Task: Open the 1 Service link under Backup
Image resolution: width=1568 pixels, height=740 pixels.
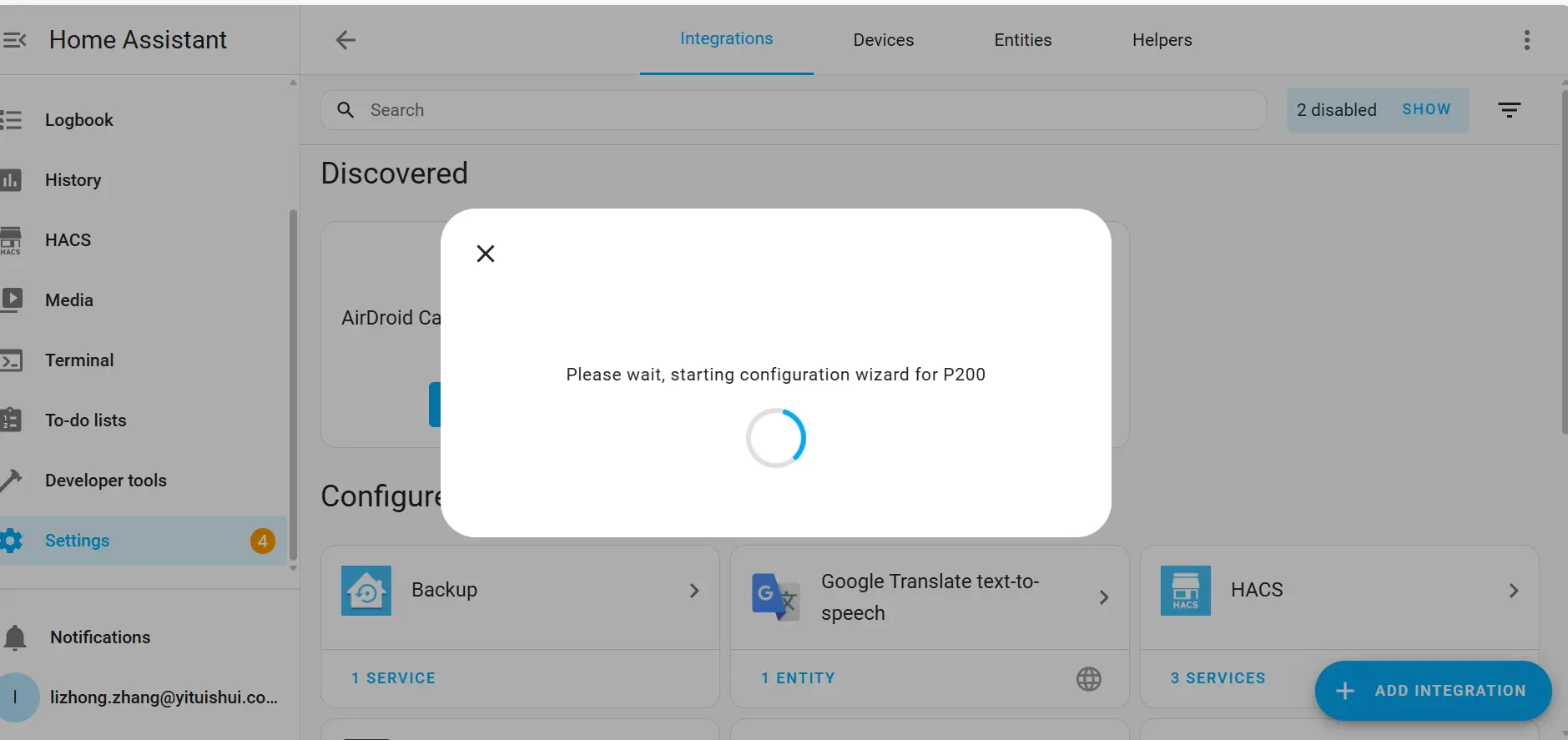Action: point(393,678)
